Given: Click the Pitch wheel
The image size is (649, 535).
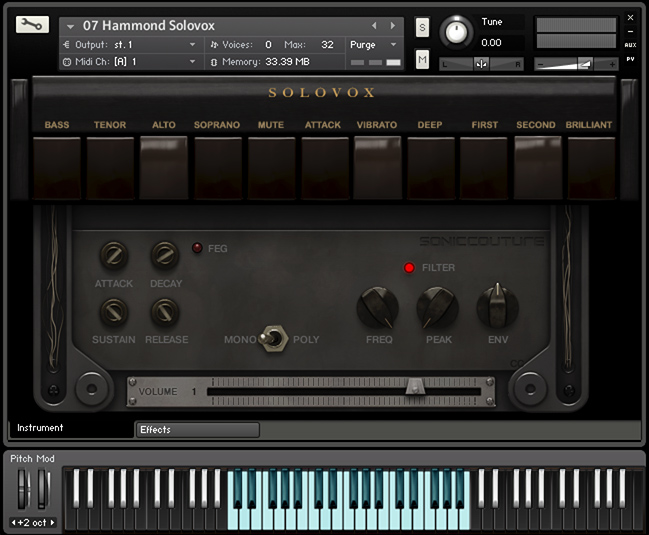Looking at the screenshot, I should coord(24,488).
